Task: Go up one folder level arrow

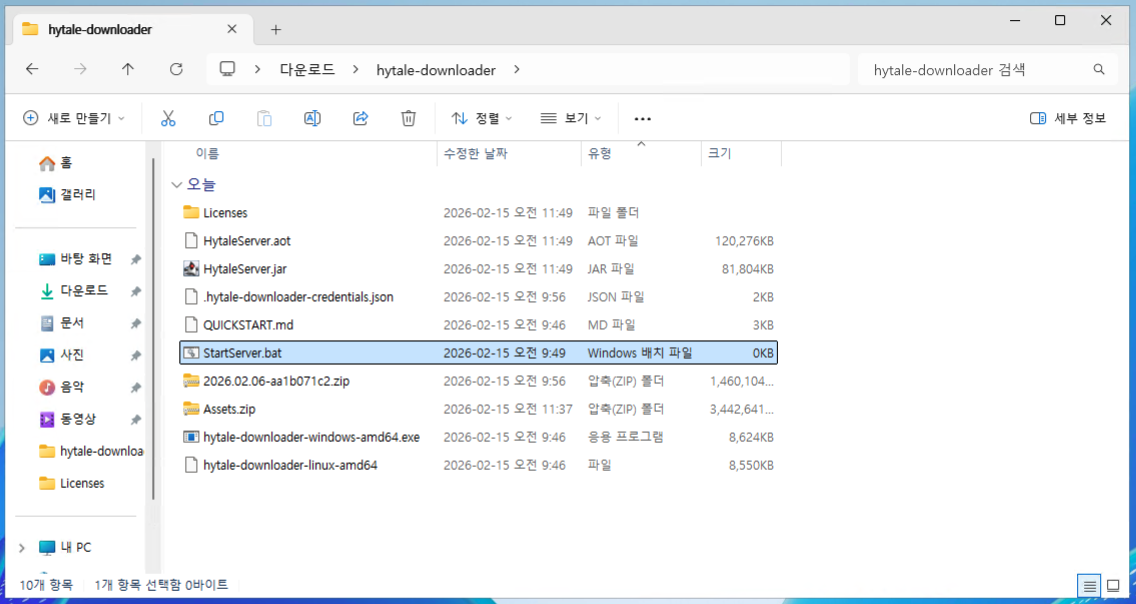Action: [x=128, y=70]
